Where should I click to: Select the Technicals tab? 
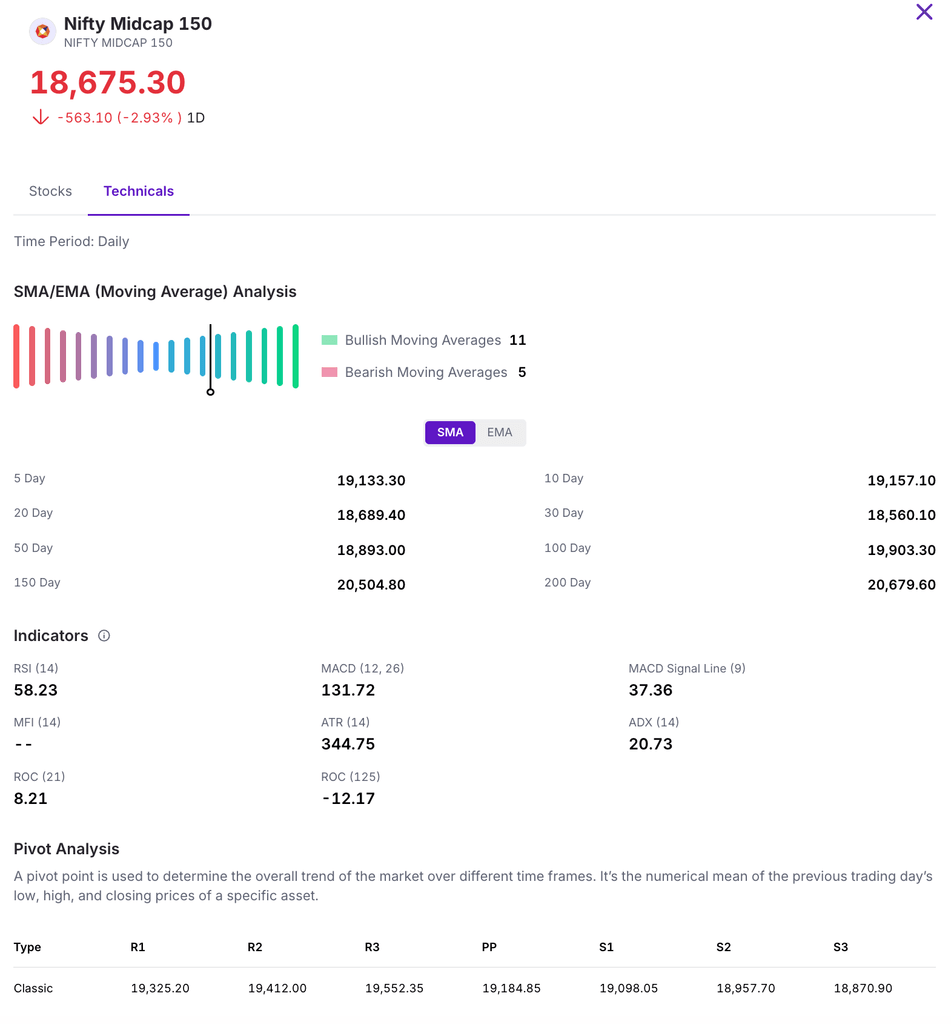coord(139,191)
